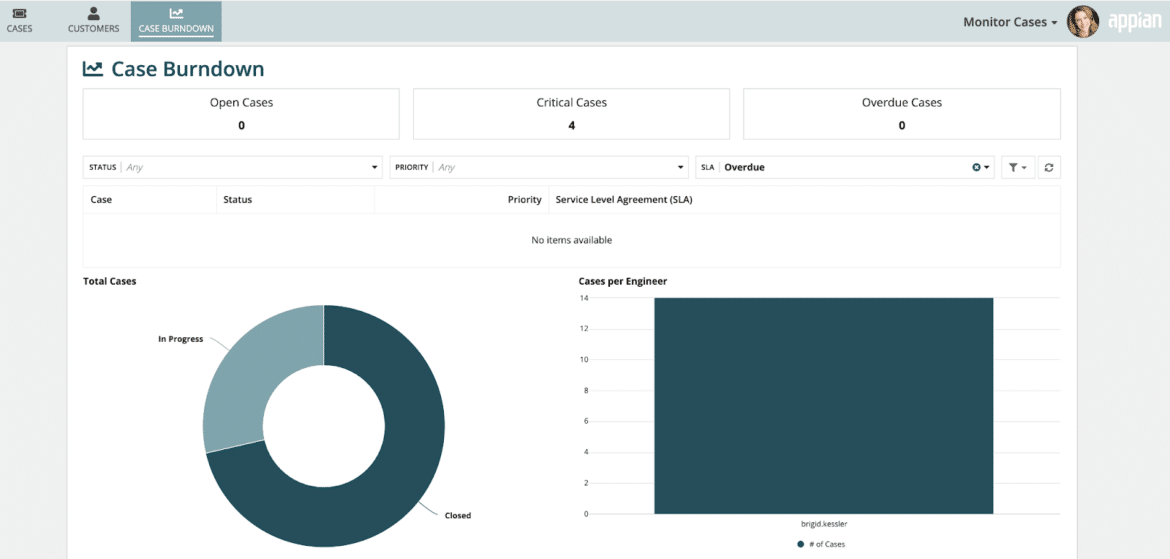Click the 'Total Cases' chart title
Screen dimensions: 1170x559
click(x=110, y=281)
